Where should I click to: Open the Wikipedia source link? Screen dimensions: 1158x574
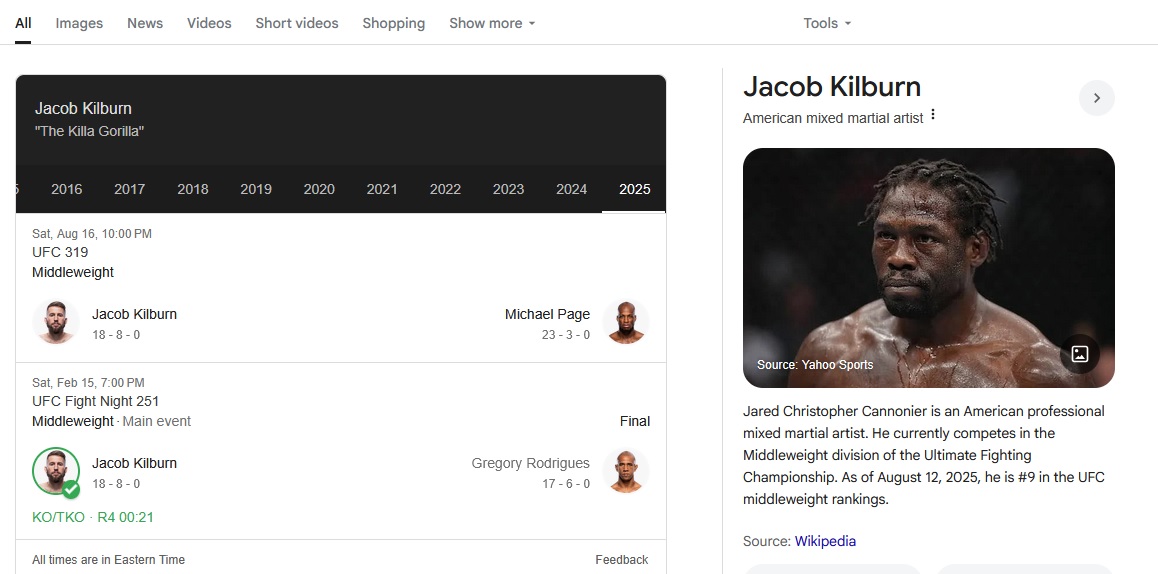825,541
